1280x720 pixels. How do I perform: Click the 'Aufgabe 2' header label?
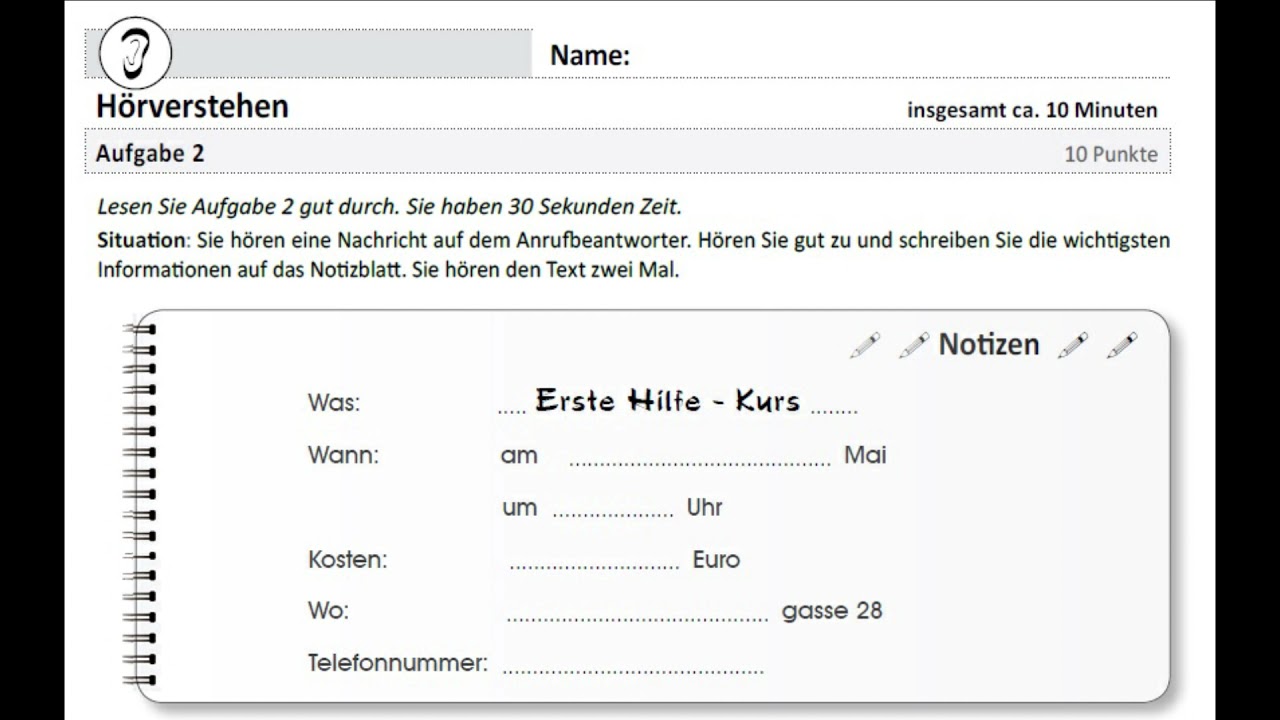coord(150,153)
